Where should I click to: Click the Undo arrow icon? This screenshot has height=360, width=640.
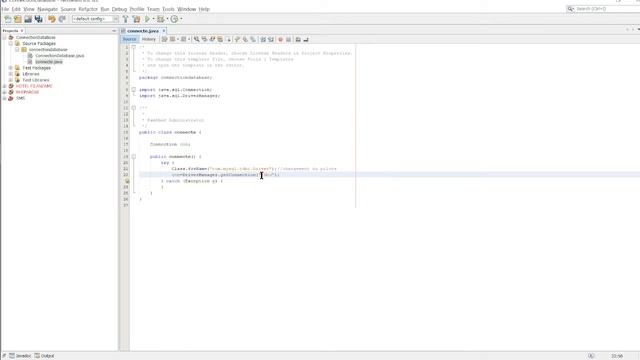tap(52, 19)
